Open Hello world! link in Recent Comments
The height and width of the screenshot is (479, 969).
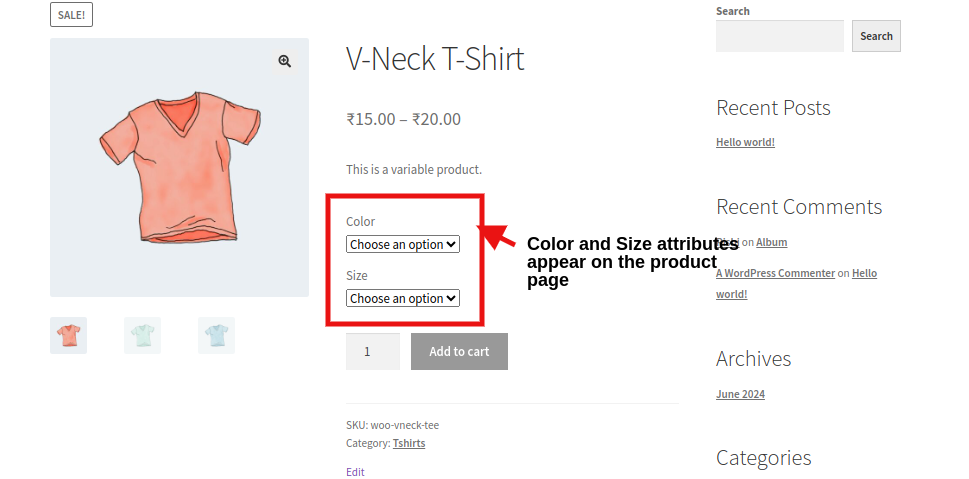tap(864, 273)
